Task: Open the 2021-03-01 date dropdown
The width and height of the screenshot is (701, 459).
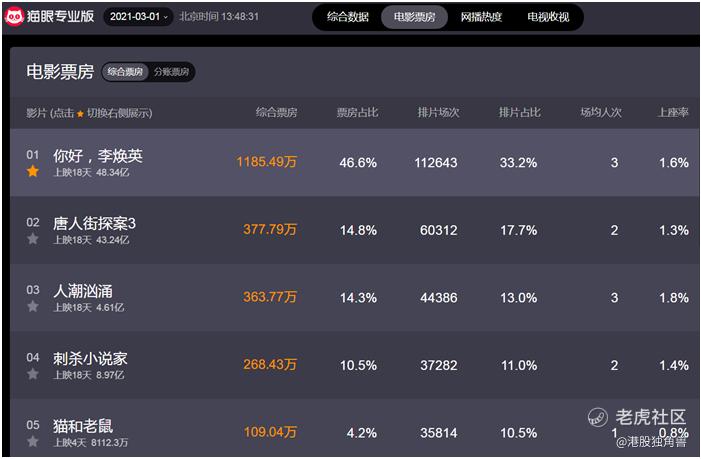Action: point(138,17)
